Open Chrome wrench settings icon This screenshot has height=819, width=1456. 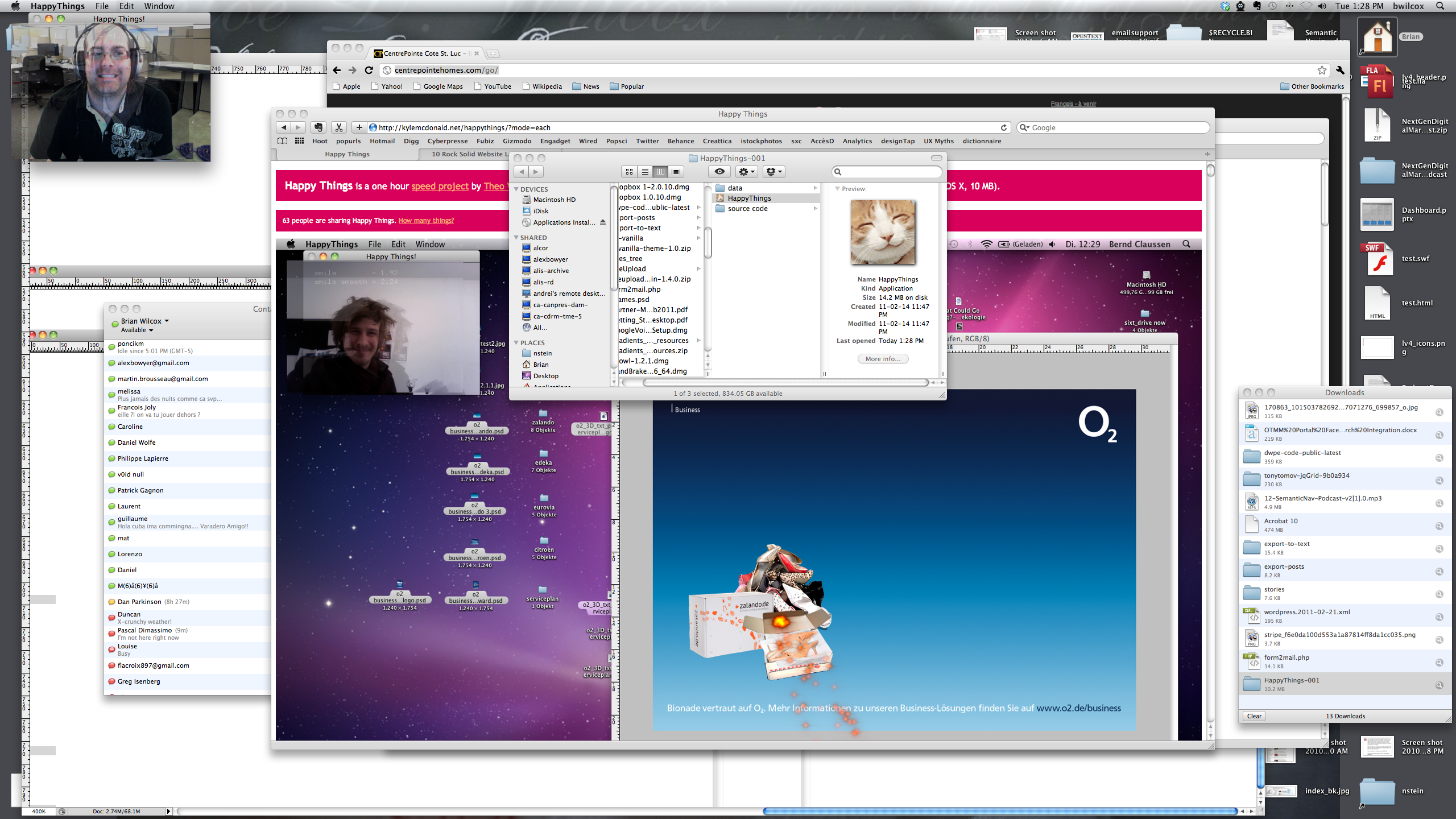(1340, 70)
